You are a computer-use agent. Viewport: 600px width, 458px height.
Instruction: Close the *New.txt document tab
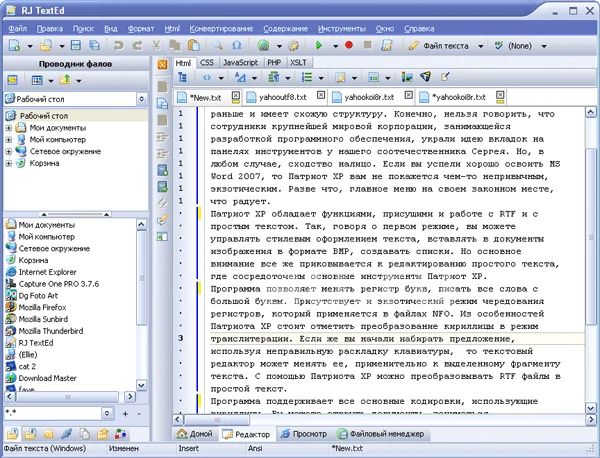236,95
